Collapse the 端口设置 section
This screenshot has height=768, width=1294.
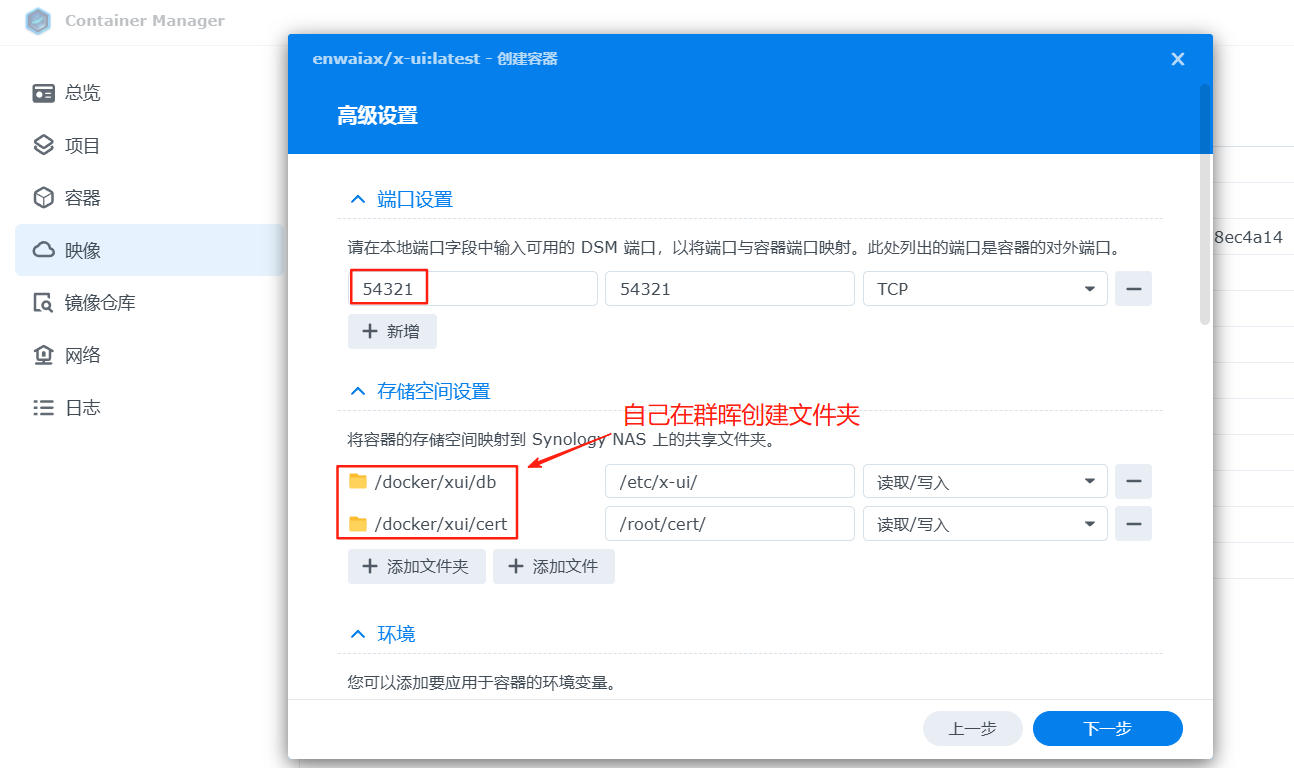click(x=358, y=200)
